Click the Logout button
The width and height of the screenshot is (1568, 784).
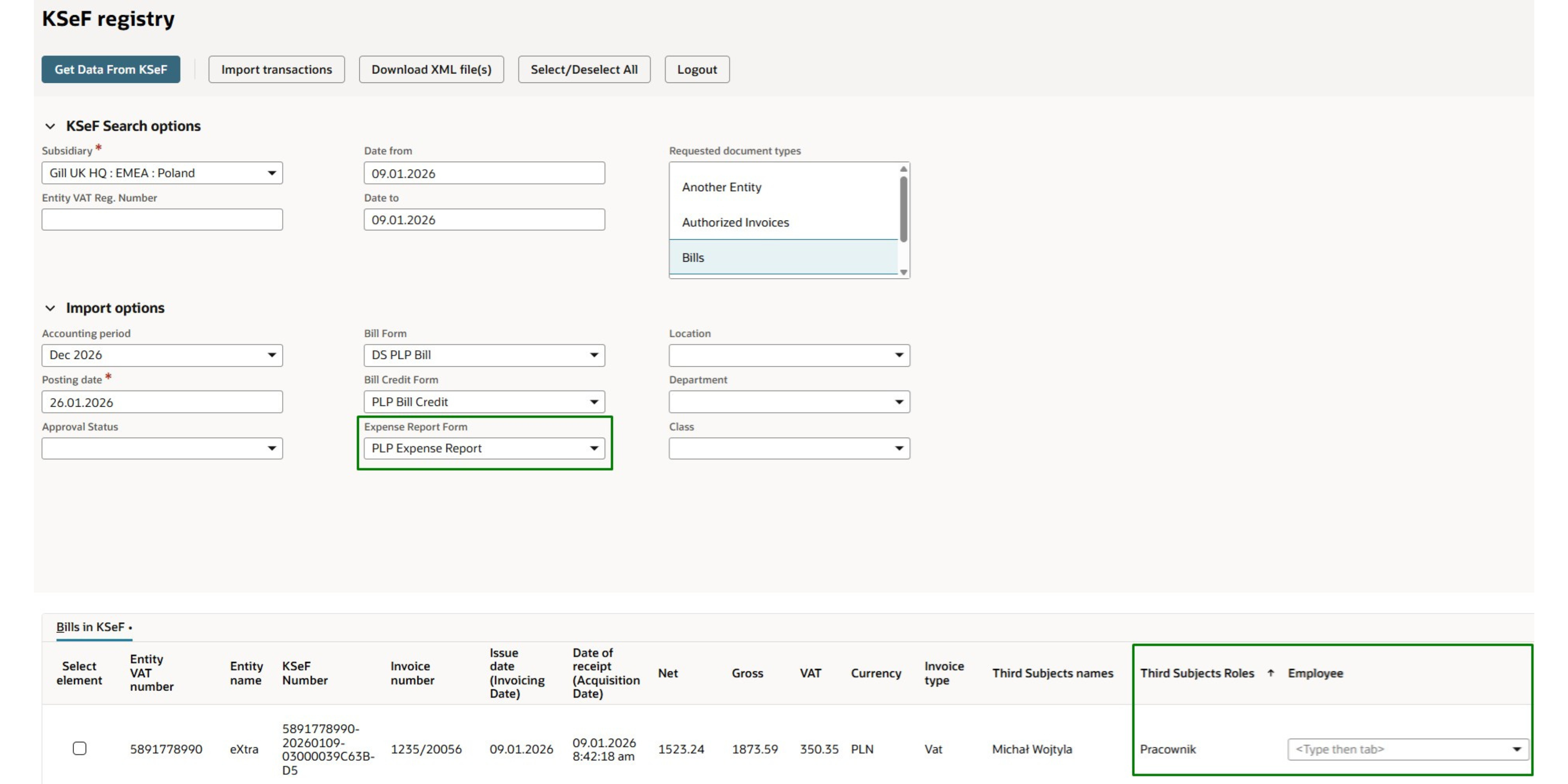pos(696,69)
